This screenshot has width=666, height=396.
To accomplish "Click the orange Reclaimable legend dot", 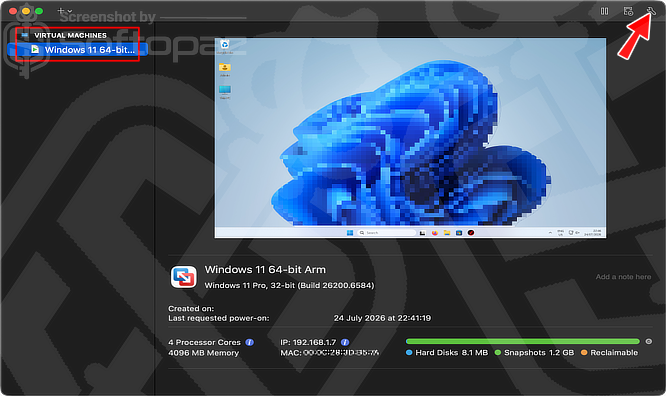I will point(584,352).
